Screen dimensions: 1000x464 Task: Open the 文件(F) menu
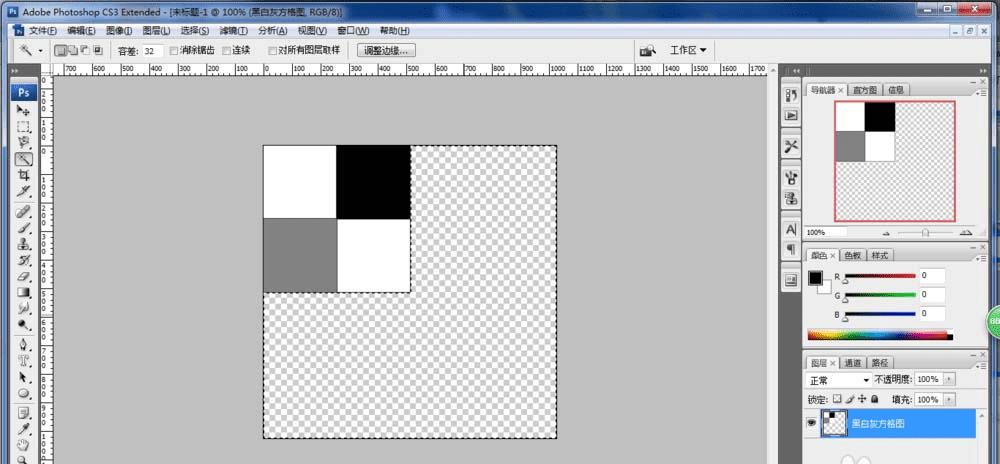42,31
